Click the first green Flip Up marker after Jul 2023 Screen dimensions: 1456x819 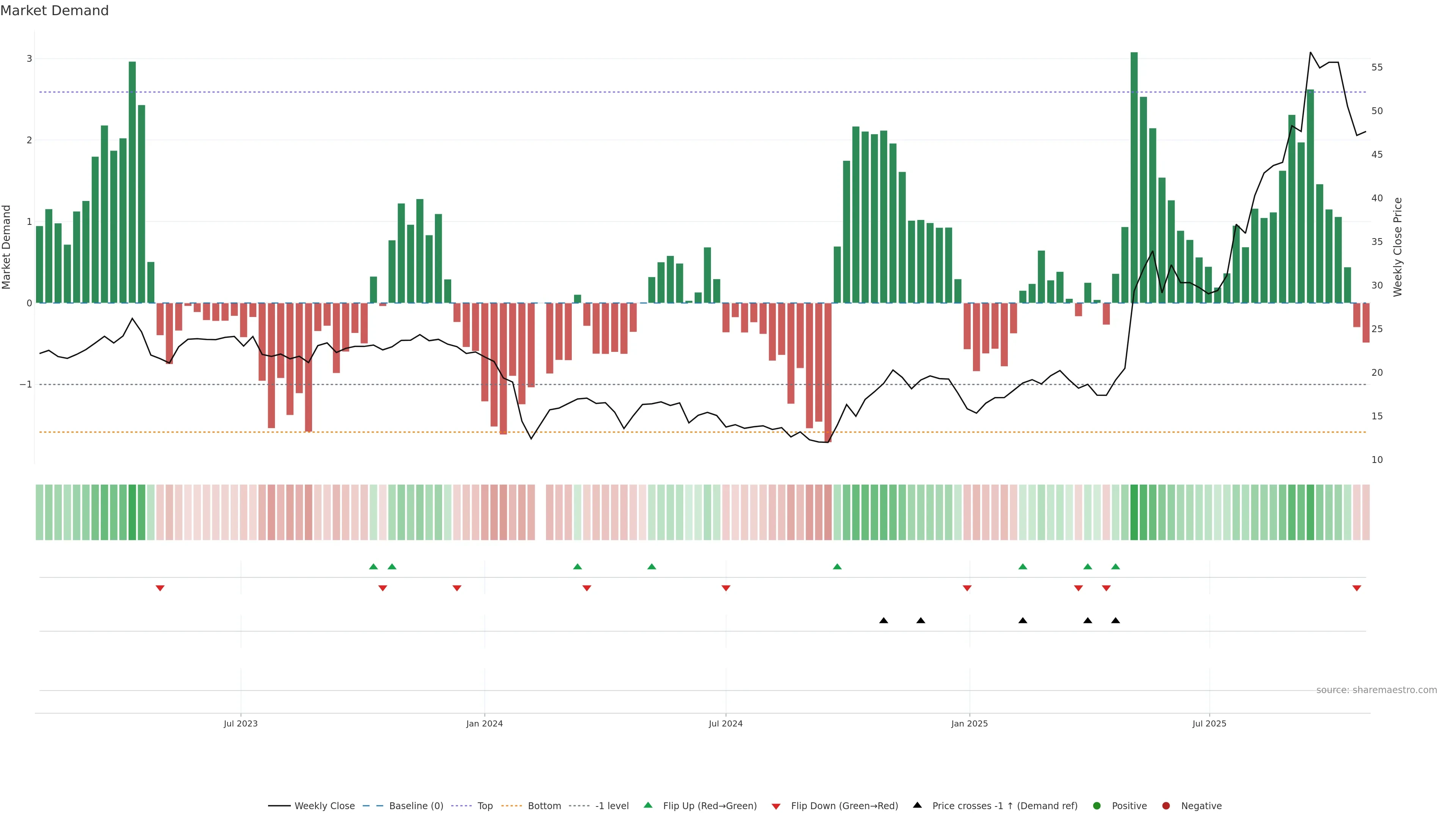click(x=373, y=566)
